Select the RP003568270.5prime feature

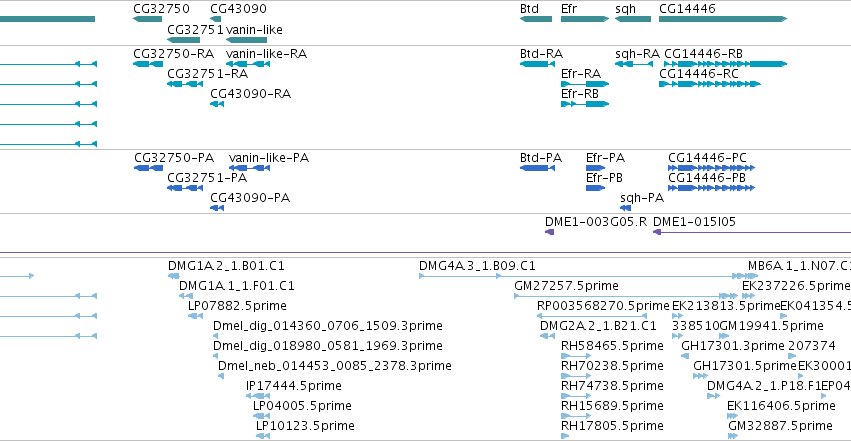coord(592,316)
